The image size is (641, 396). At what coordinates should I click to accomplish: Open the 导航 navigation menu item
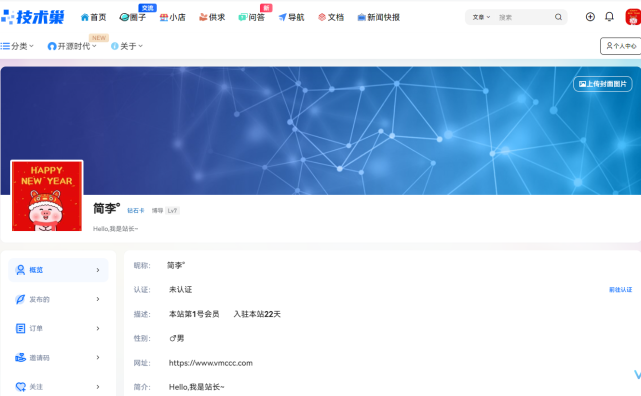pyautogui.click(x=291, y=17)
